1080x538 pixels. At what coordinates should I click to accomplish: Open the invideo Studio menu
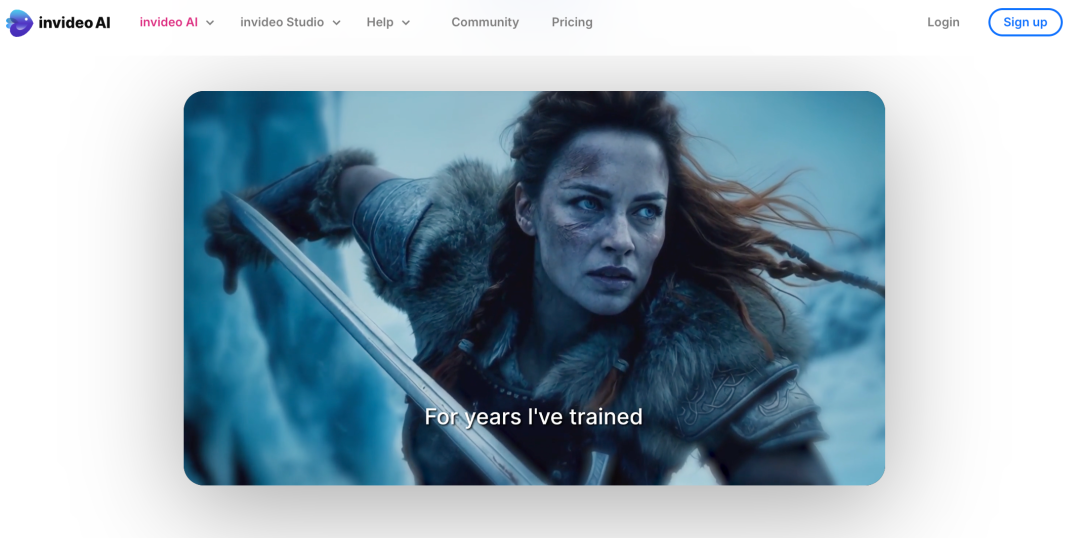click(x=282, y=22)
